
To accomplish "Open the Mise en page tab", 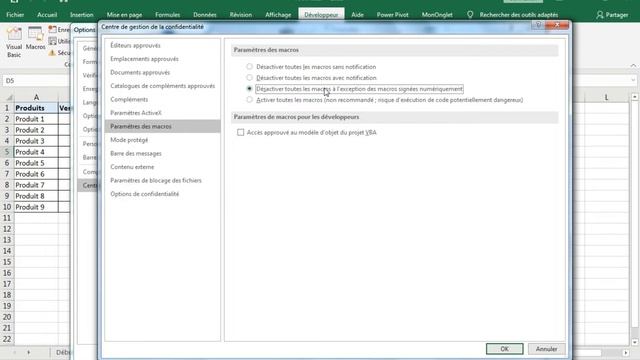I will click(x=124, y=15).
